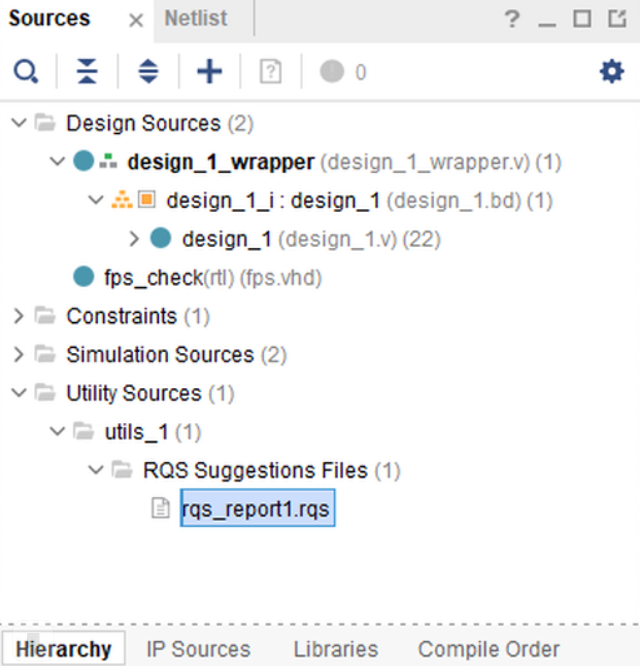Expand the Constraints folder
The height and width of the screenshot is (666, 640).
pos(19,316)
